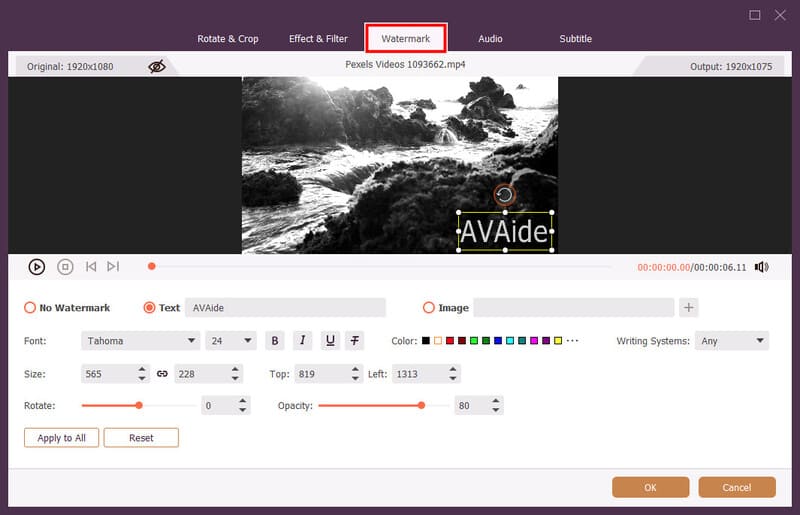Jump to next frame
The image size is (800, 515).
point(113,266)
